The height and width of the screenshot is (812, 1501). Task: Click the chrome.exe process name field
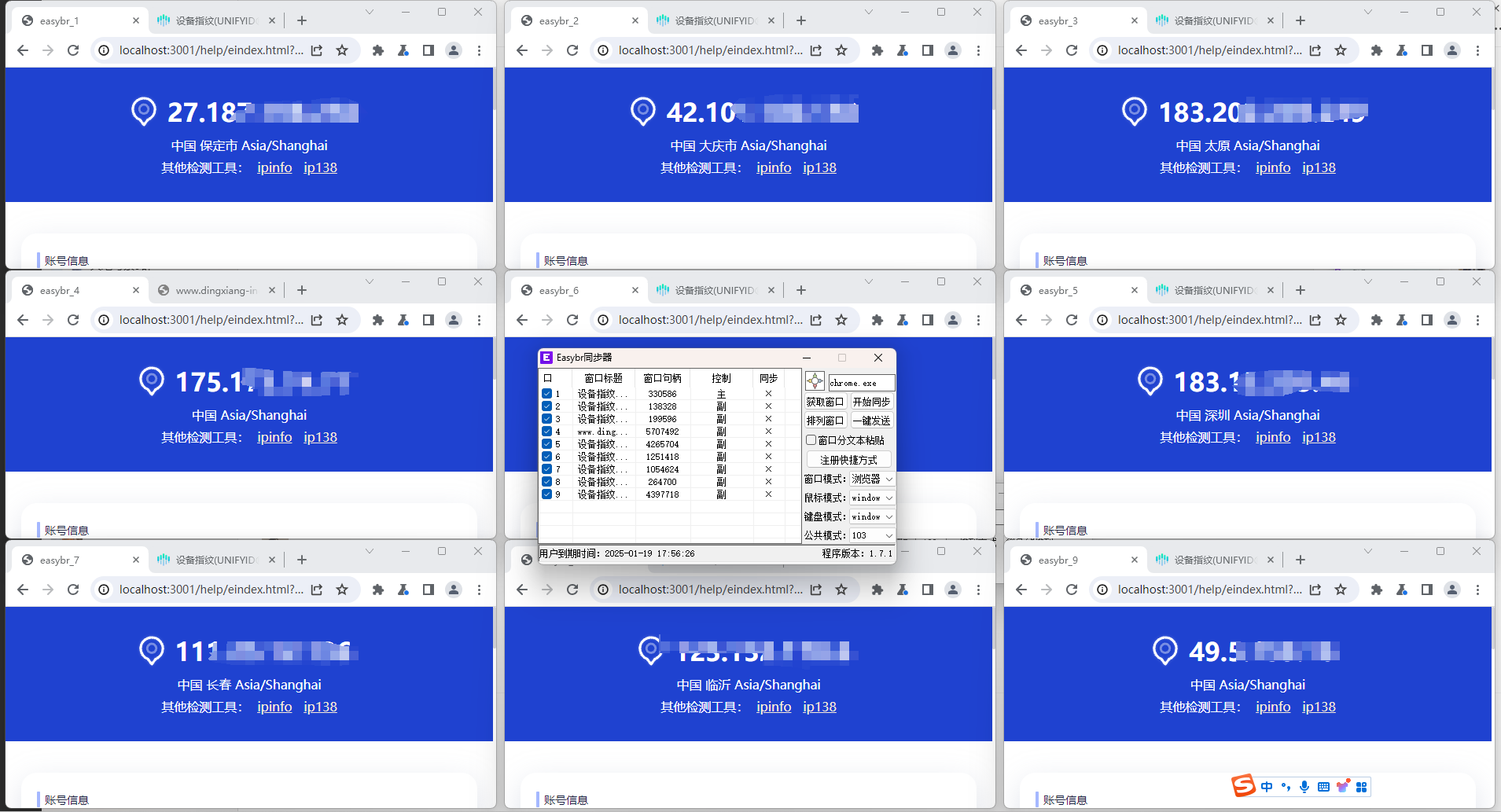(x=861, y=383)
